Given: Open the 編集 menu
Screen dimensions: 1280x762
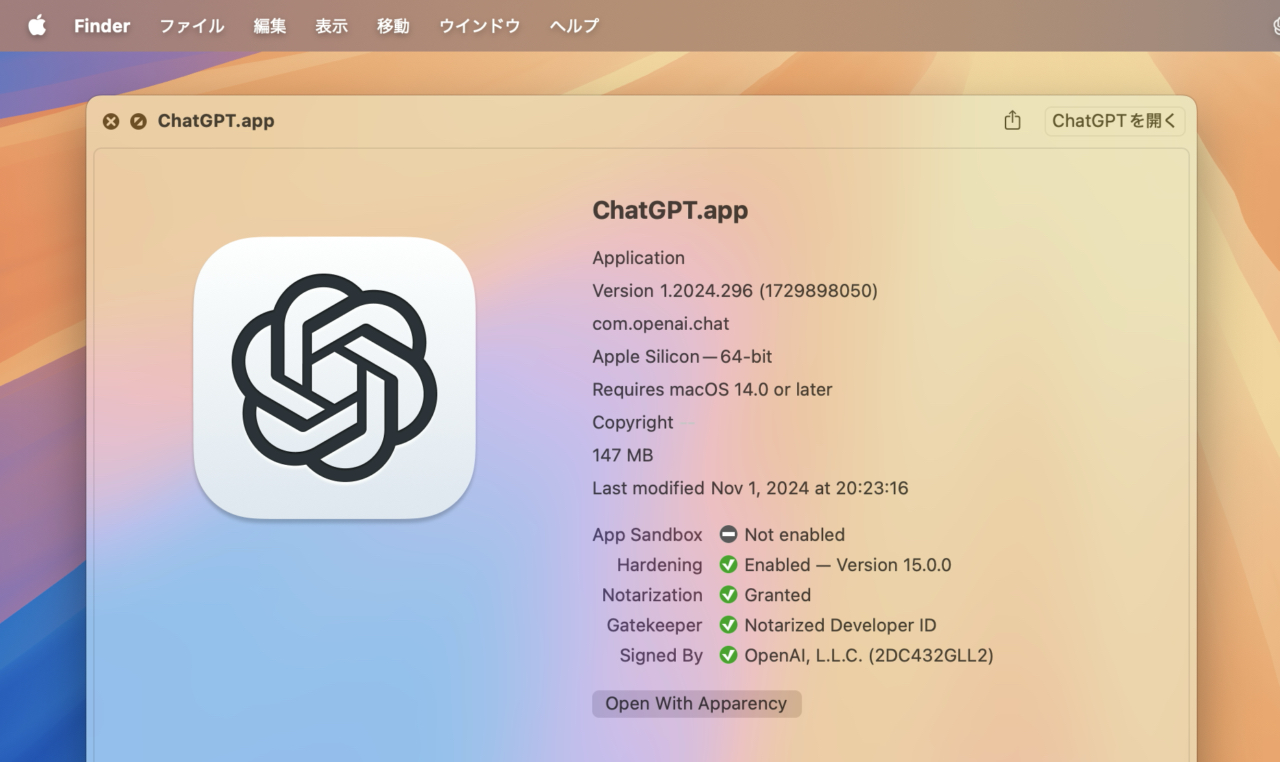Looking at the screenshot, I should 270,26.
